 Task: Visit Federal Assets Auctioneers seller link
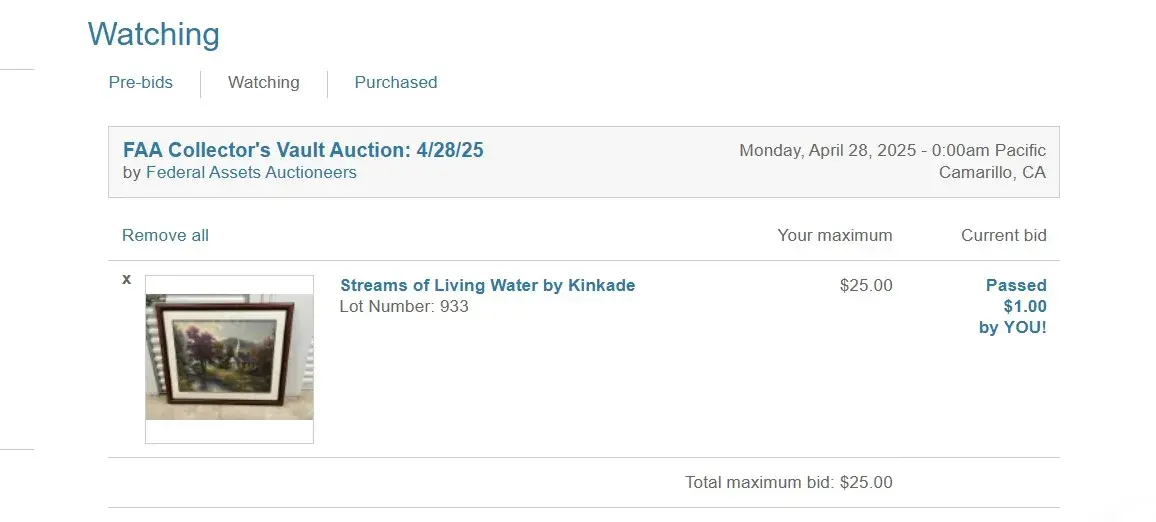click(251, 172)
